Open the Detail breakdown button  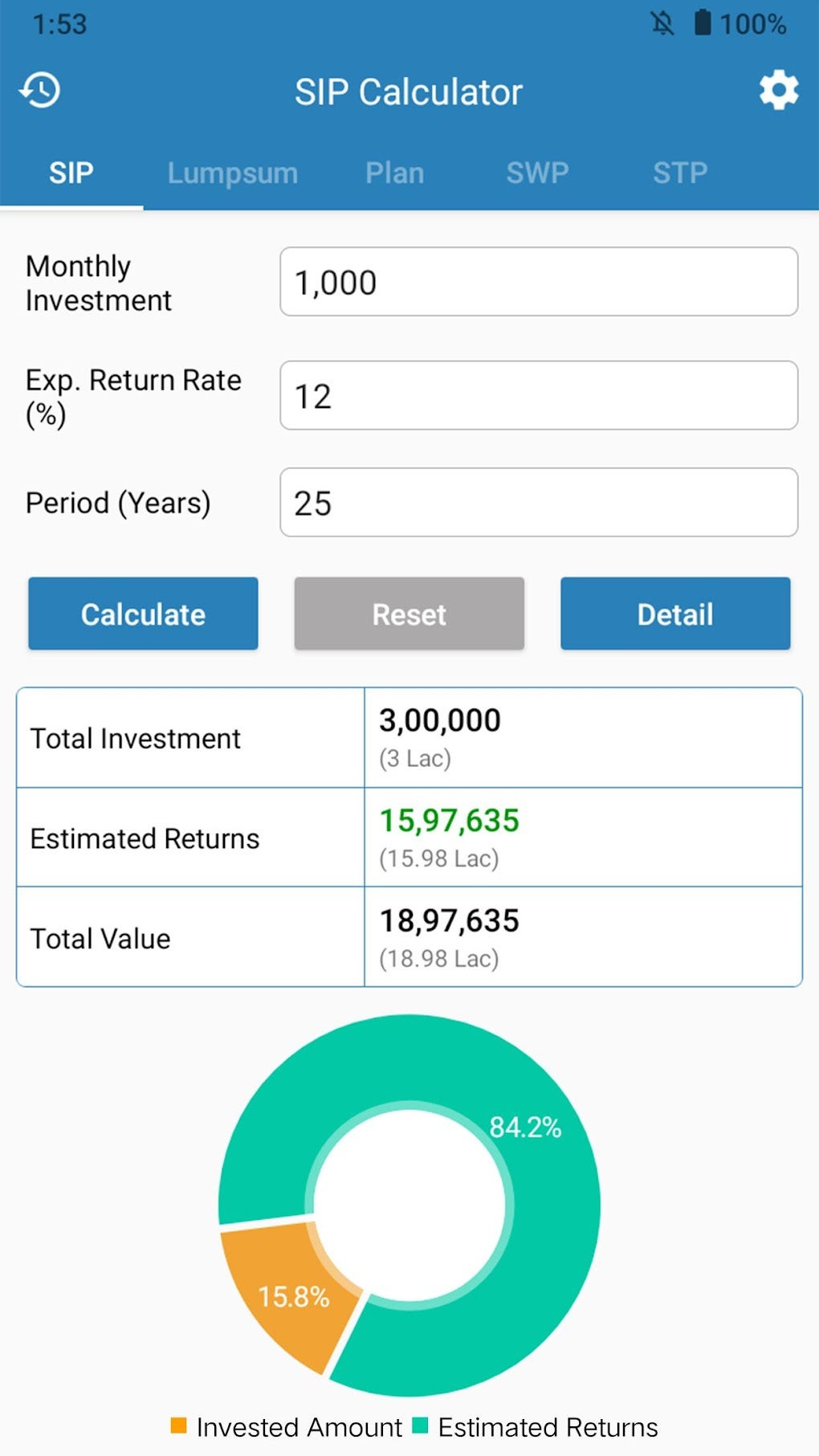pos(674,614)
